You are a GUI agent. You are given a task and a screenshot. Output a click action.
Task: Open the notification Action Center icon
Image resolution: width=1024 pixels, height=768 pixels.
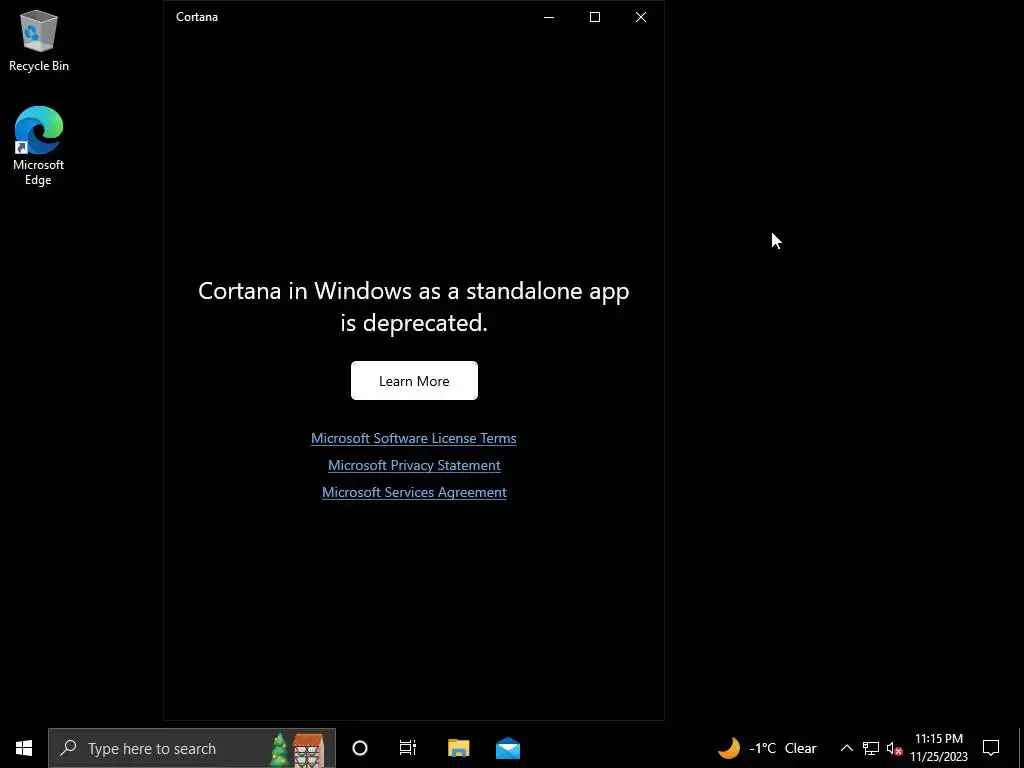[991, 748]
